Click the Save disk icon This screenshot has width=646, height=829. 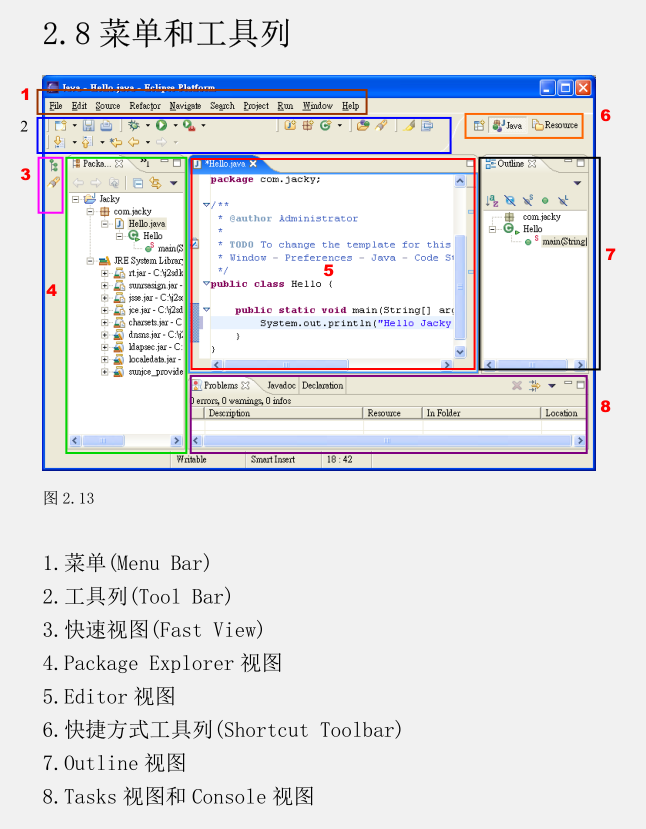click(x=89, y=125)
